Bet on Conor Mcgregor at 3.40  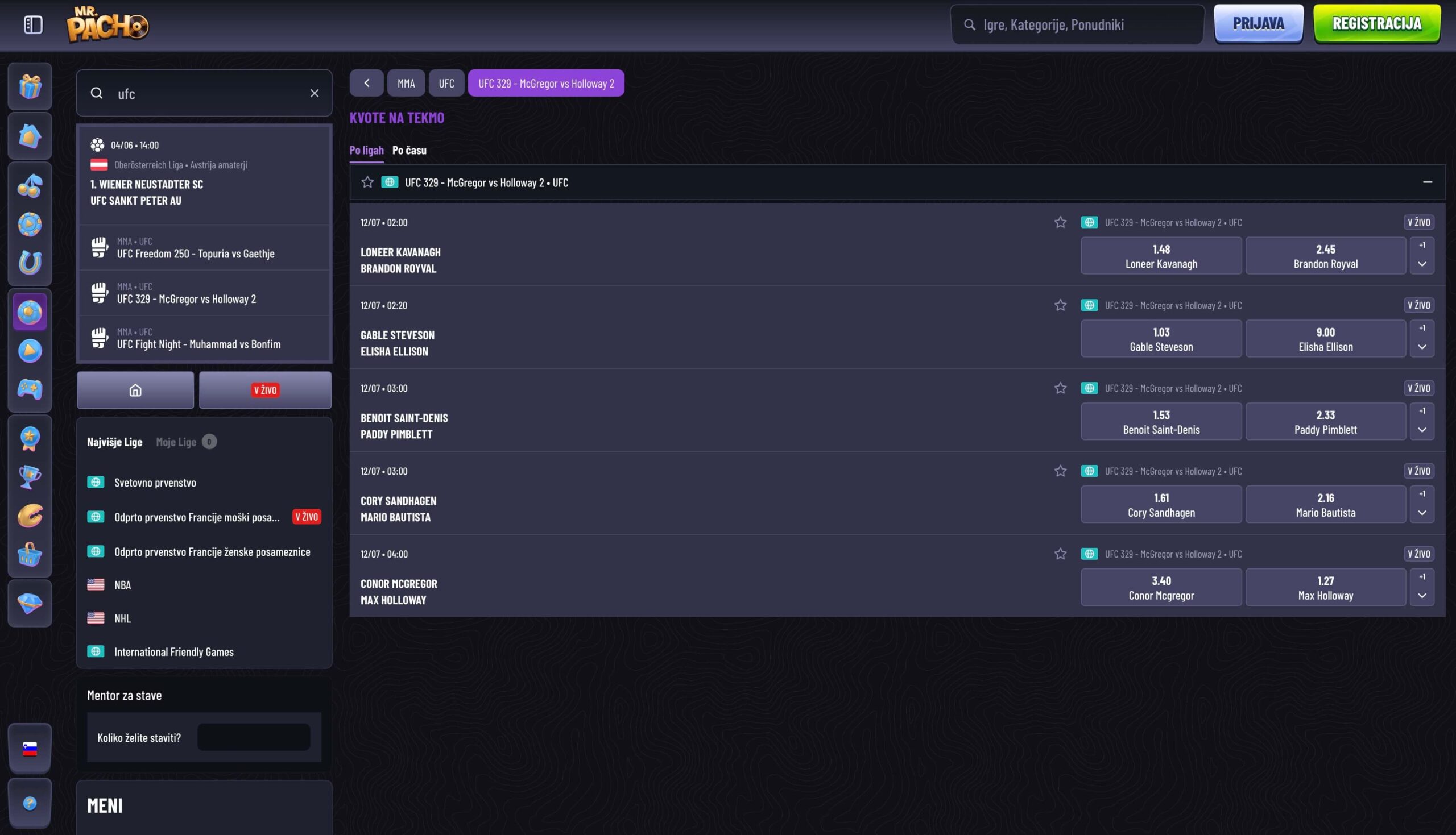[1161, 587]
